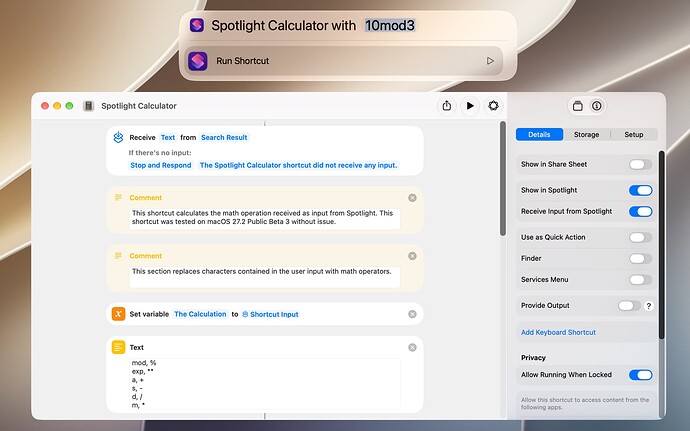Click the Share shortcut icon in toolbar
The width and height of the screenshot is (690, 431).
[x=447, y=106]
